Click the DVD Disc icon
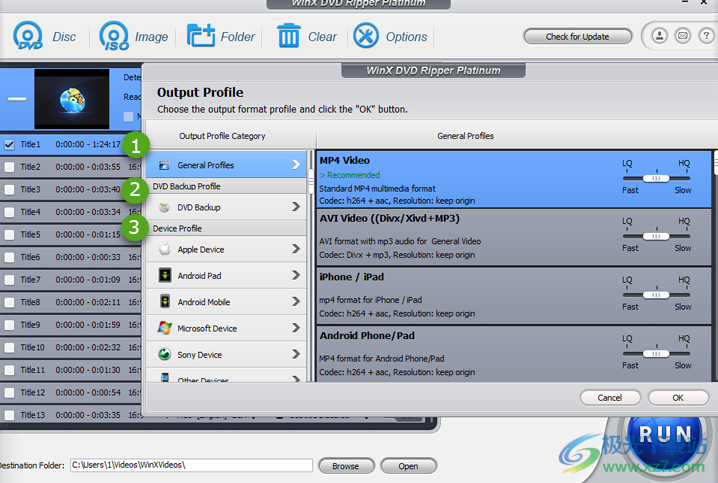Screen dimensions: 718x483 pyautogui.click(x=28, y=36)
